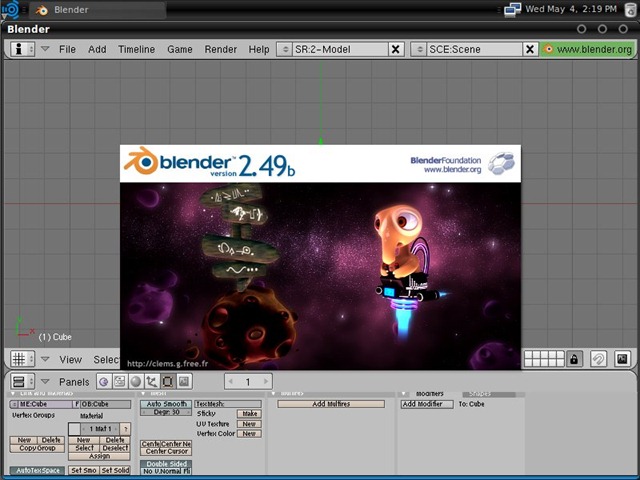Switch to the Editing context icon

[167, 382]
